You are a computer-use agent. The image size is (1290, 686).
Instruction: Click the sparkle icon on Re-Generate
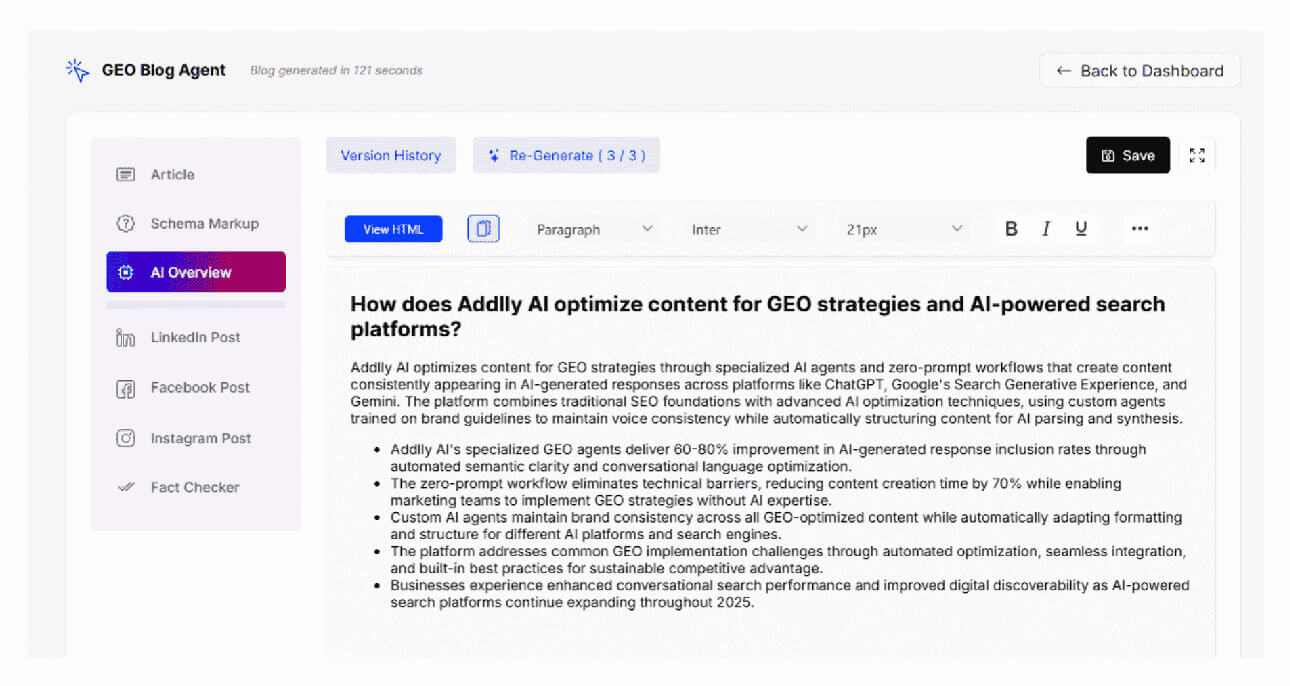point(494,155)
